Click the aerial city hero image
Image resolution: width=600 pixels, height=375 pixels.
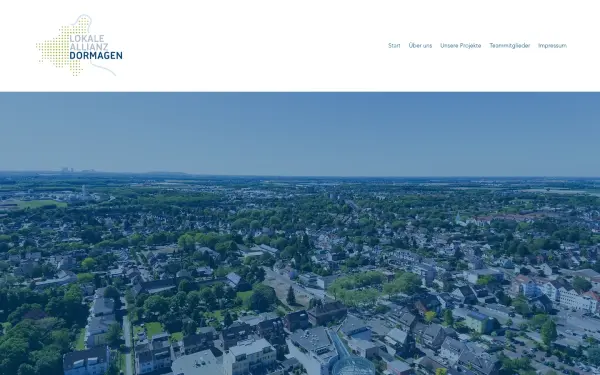pyautogui.click(x=300, y=233)
